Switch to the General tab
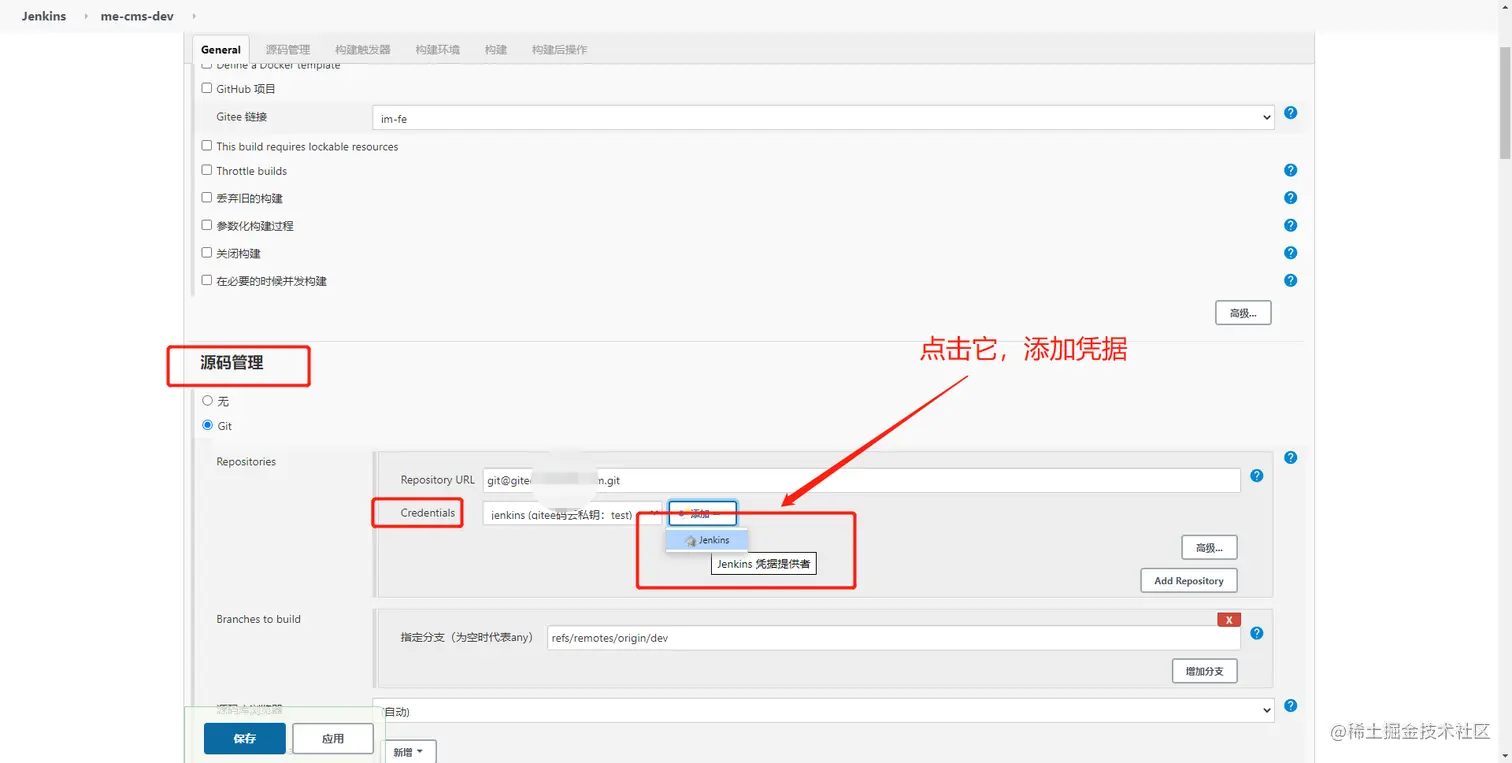 coord(220,49)
